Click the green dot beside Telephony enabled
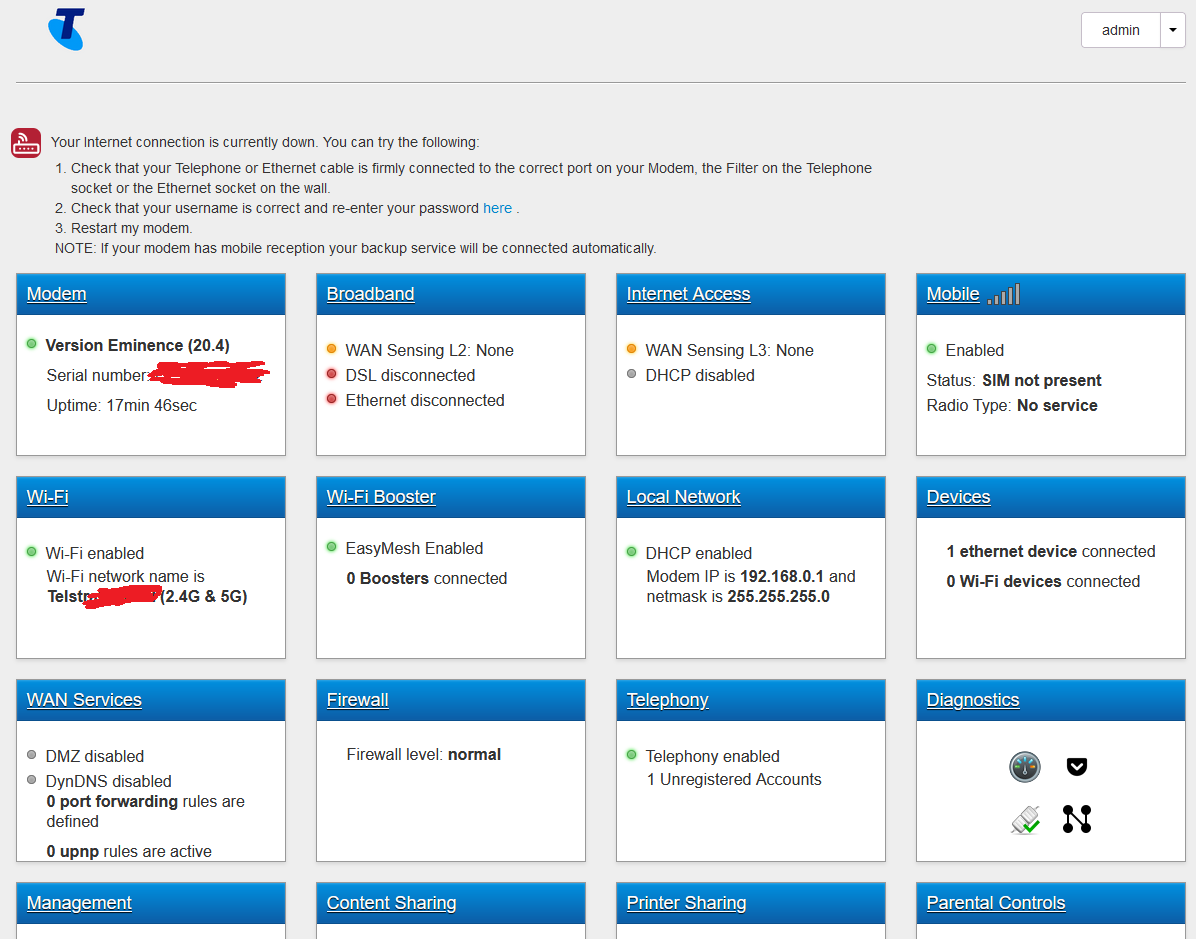Screen dimensions: 1196x939 coord(632,754)
